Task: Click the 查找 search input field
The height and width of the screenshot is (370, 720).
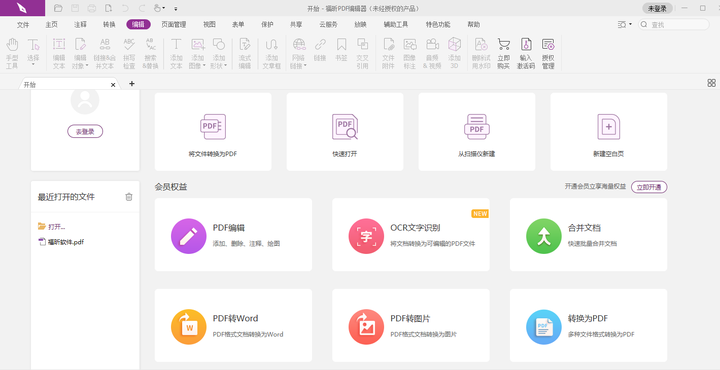Action: [674, 24]
